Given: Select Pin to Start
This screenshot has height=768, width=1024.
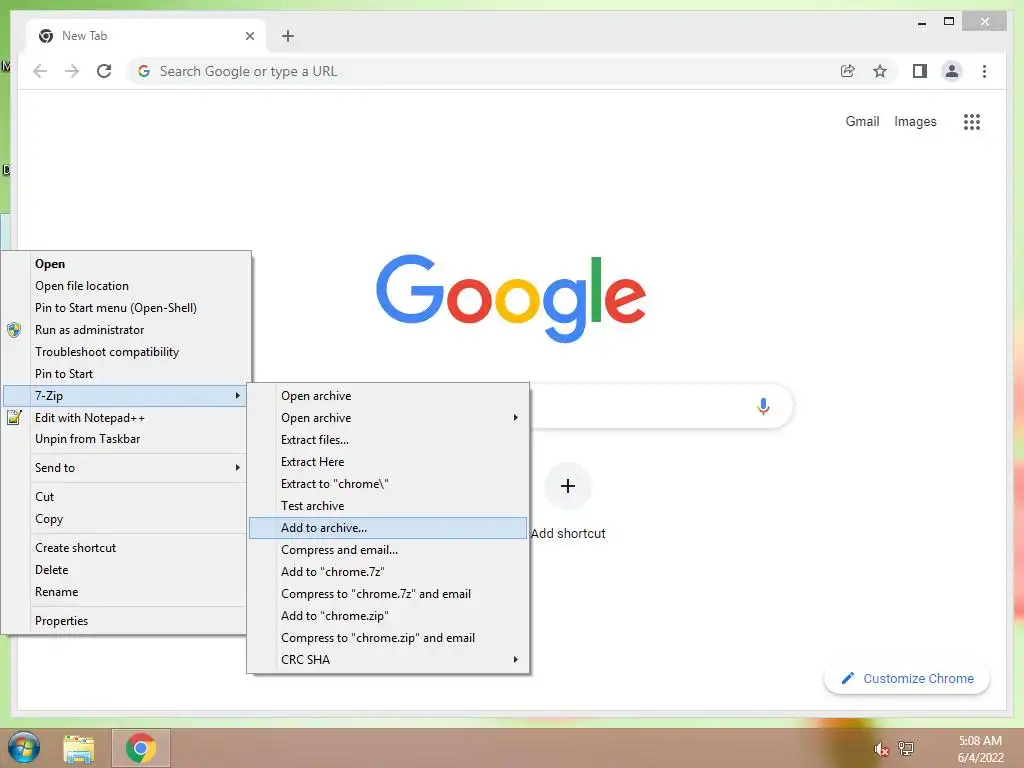Looking at the screenshot, I should [125, 374].
